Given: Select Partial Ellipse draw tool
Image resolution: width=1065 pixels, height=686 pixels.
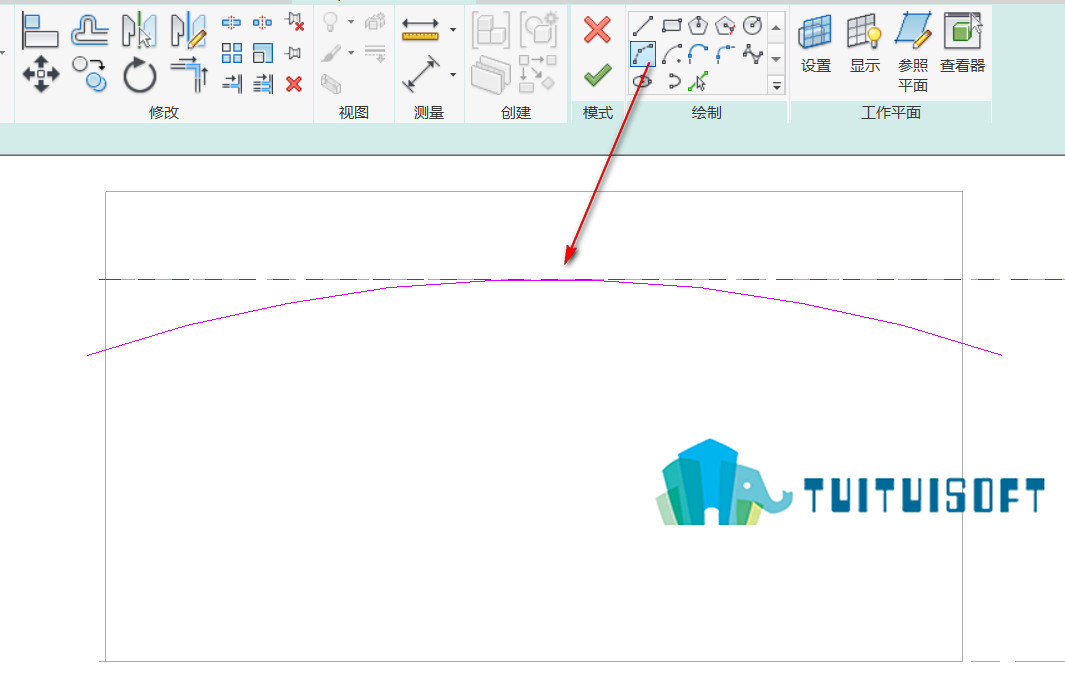Looking at the screenshot, I should pos(672,82).
